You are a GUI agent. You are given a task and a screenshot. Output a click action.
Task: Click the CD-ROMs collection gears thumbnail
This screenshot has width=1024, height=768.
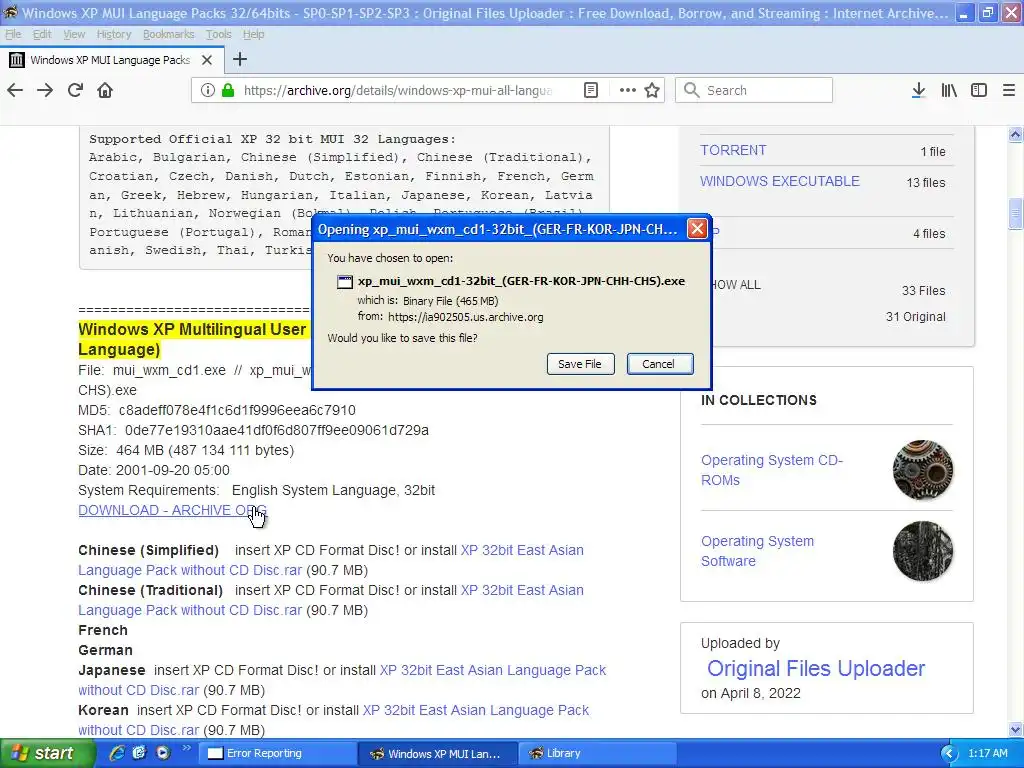tap(923, 470)
